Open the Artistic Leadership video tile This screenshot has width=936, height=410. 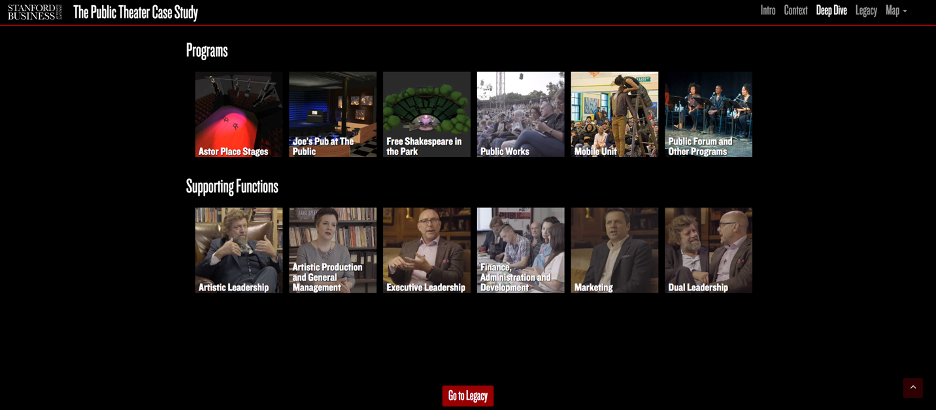[239, 250]
